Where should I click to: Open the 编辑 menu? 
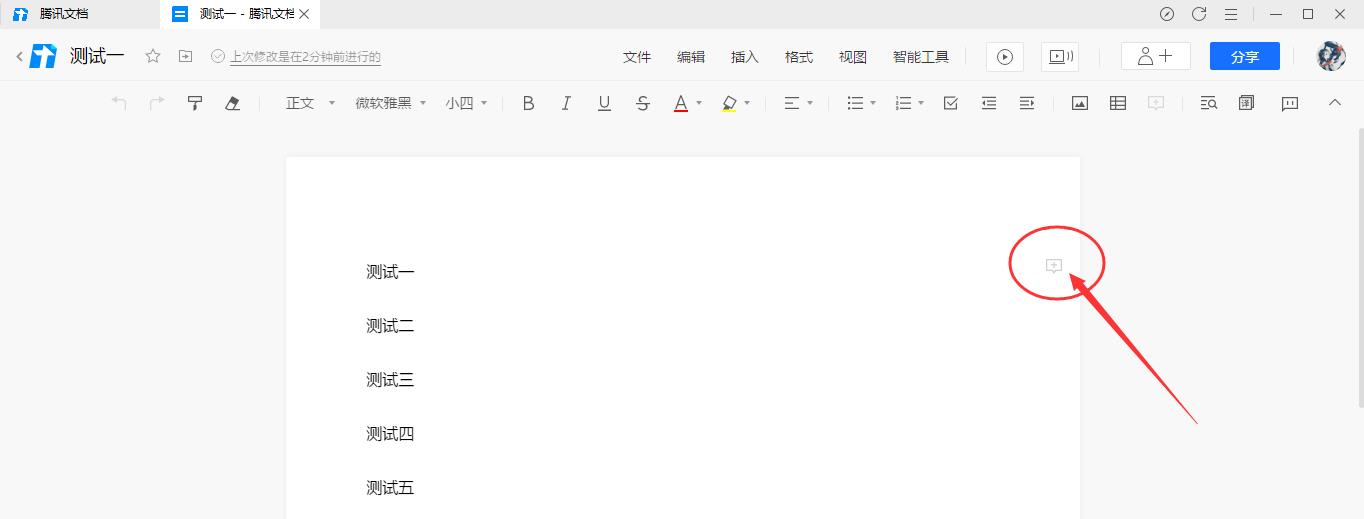click(x=691, y=57)
